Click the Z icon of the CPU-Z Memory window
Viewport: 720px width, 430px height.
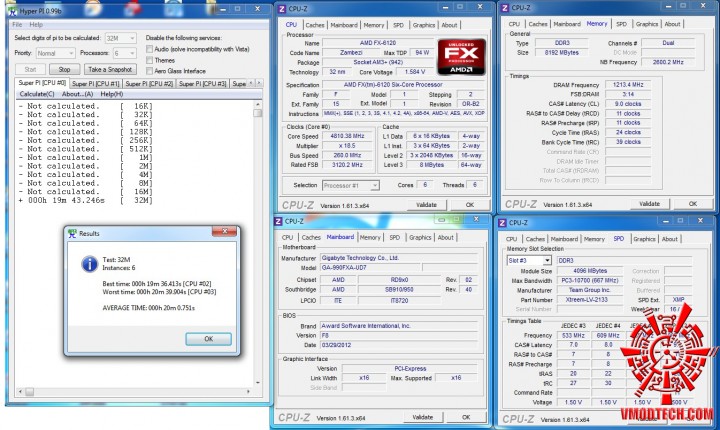point(505,8)
